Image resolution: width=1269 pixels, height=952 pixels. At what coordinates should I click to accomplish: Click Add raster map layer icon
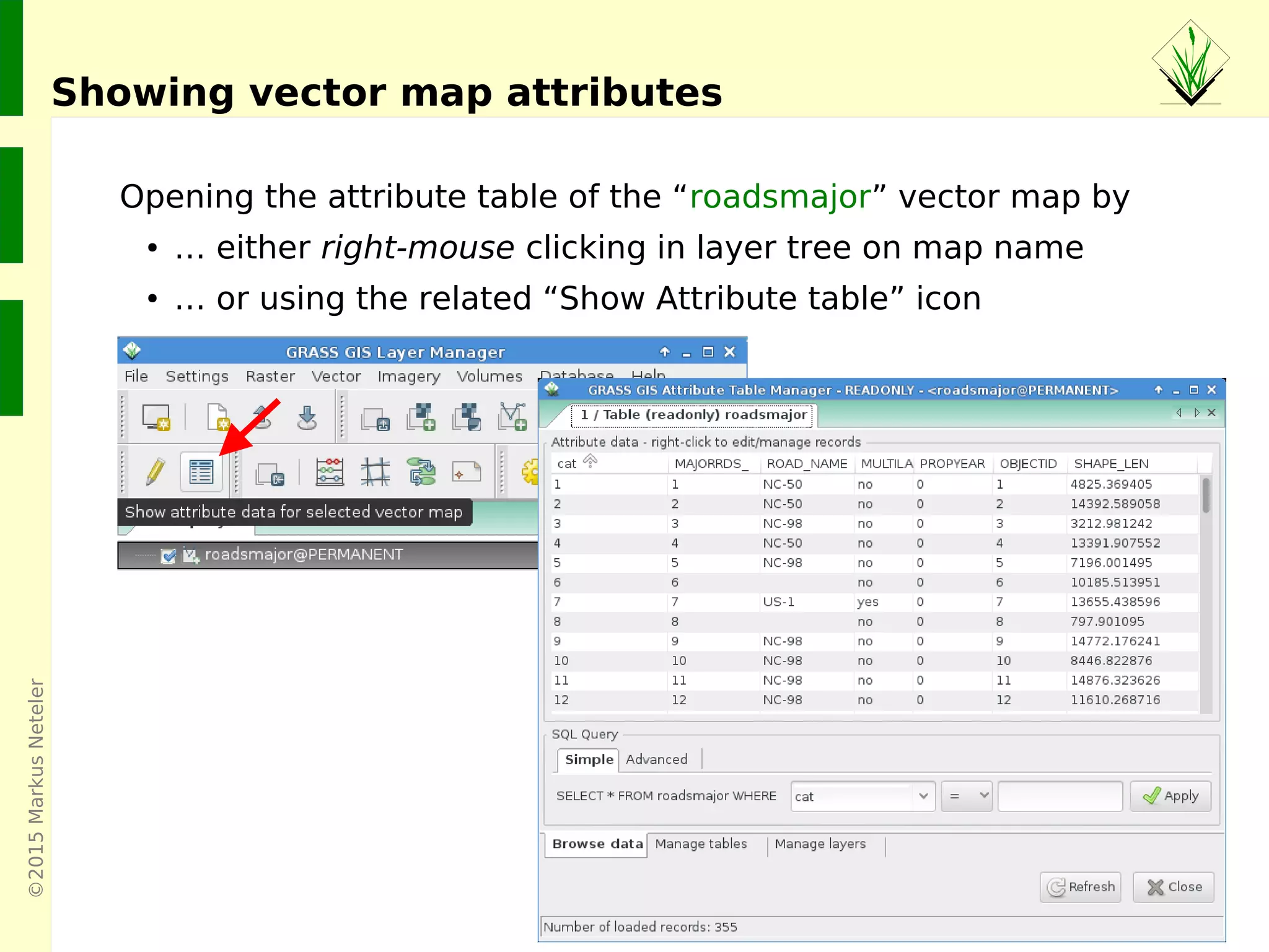click(421, 417)
